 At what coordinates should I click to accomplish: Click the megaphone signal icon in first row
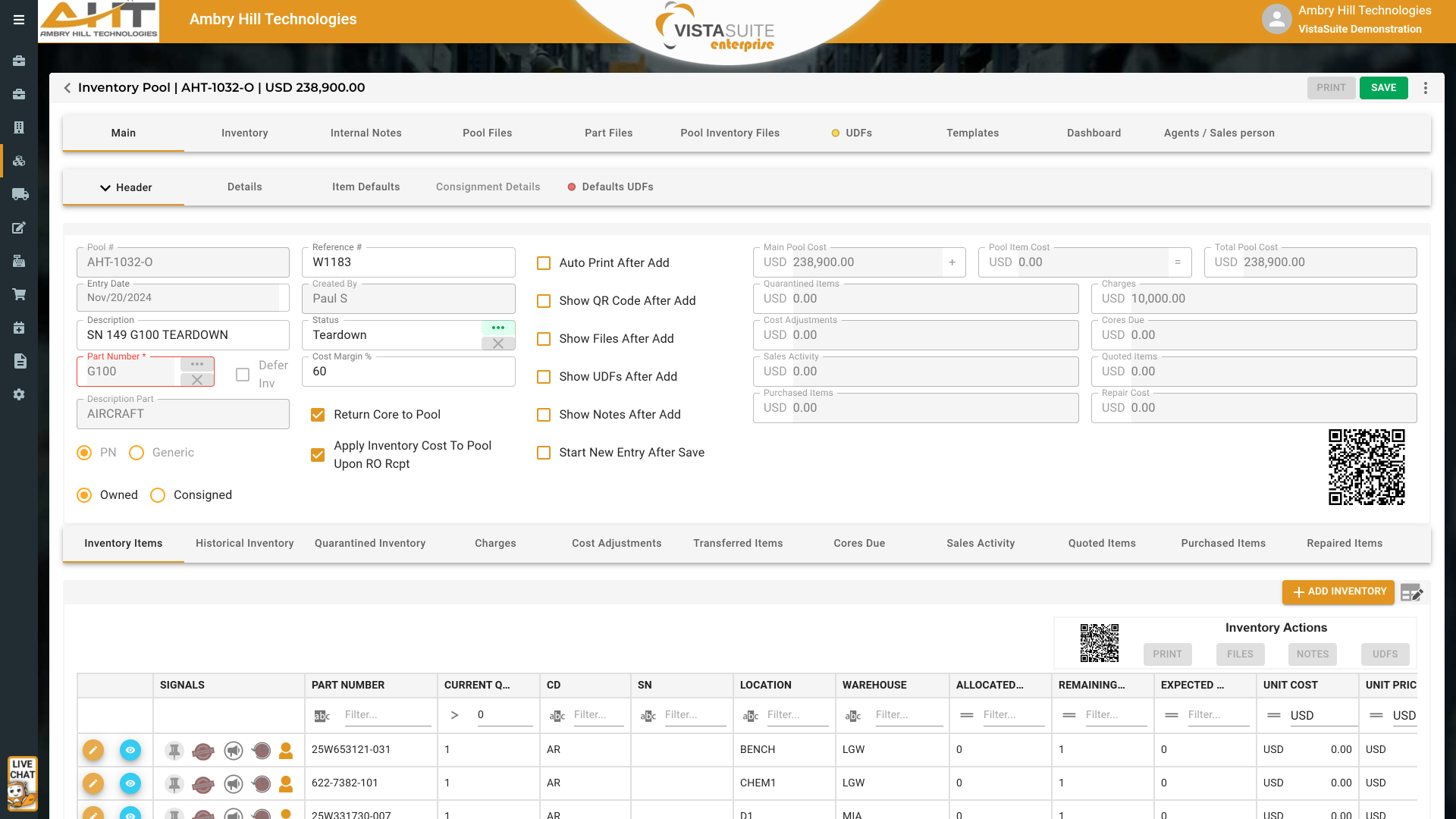pos(234,750)
